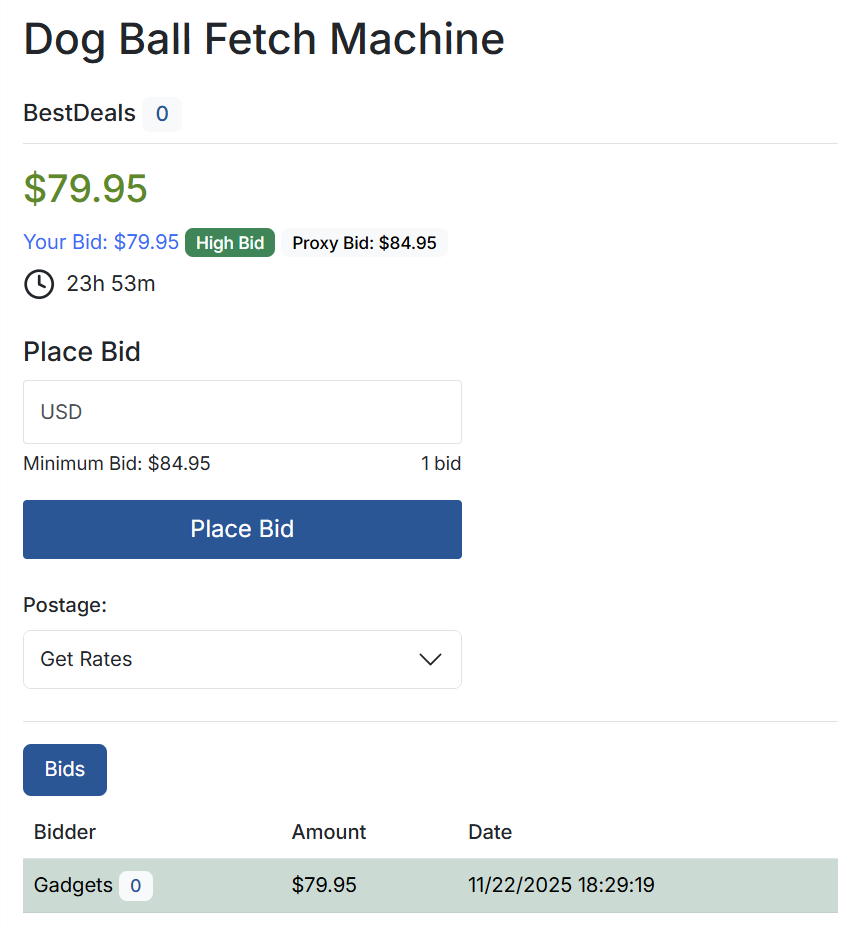Click the BestDeals feedback score badge
The width and height of the screenshot is (856, 931).
point(162,114)
